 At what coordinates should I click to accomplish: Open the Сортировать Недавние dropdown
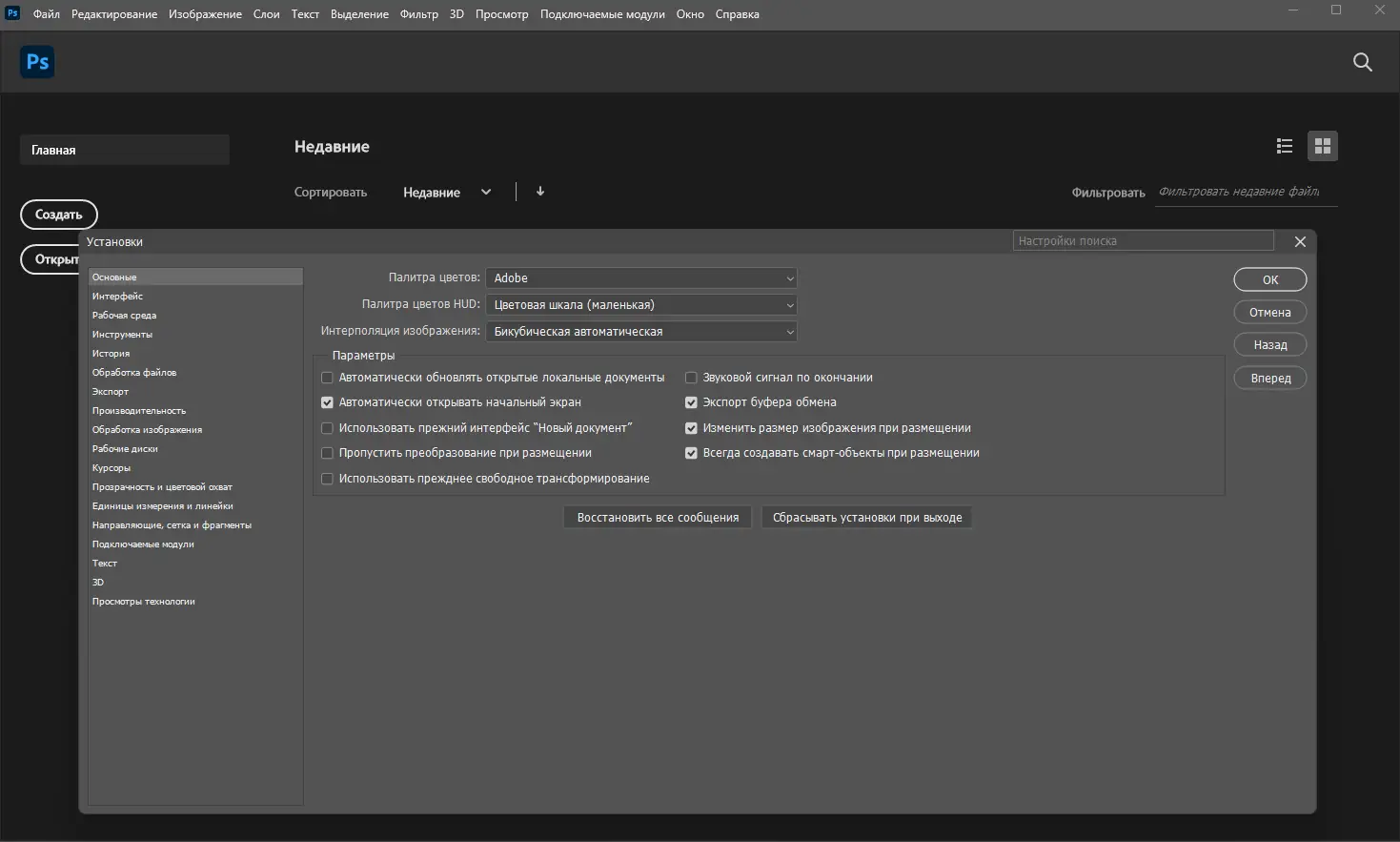click(x=447, y=192)
